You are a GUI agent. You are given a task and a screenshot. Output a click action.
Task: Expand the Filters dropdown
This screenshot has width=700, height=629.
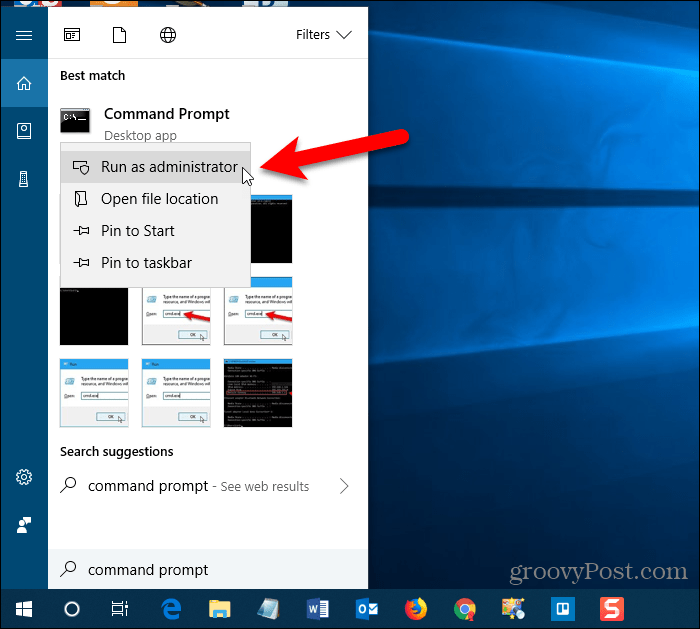click(324, 35)
